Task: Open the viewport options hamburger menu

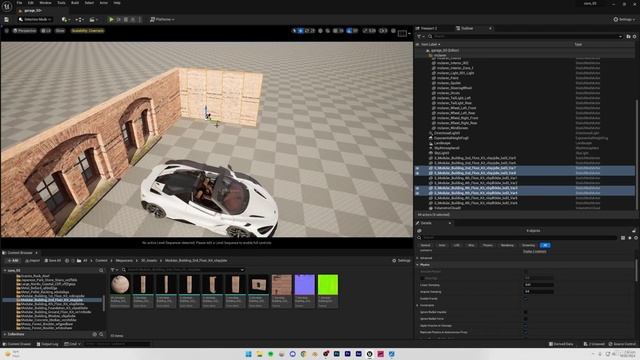Action: click(x=7, y=31)
